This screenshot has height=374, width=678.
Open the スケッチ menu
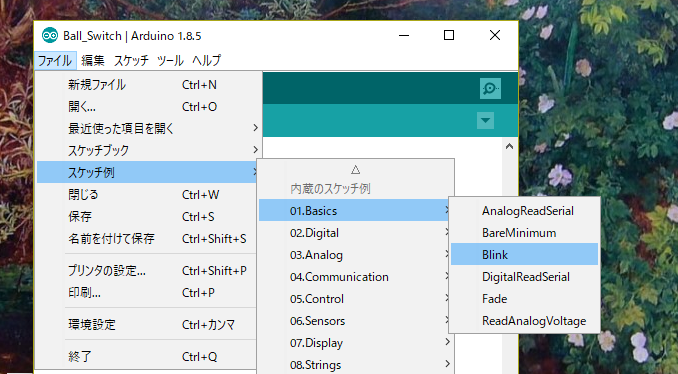point(131,60)
